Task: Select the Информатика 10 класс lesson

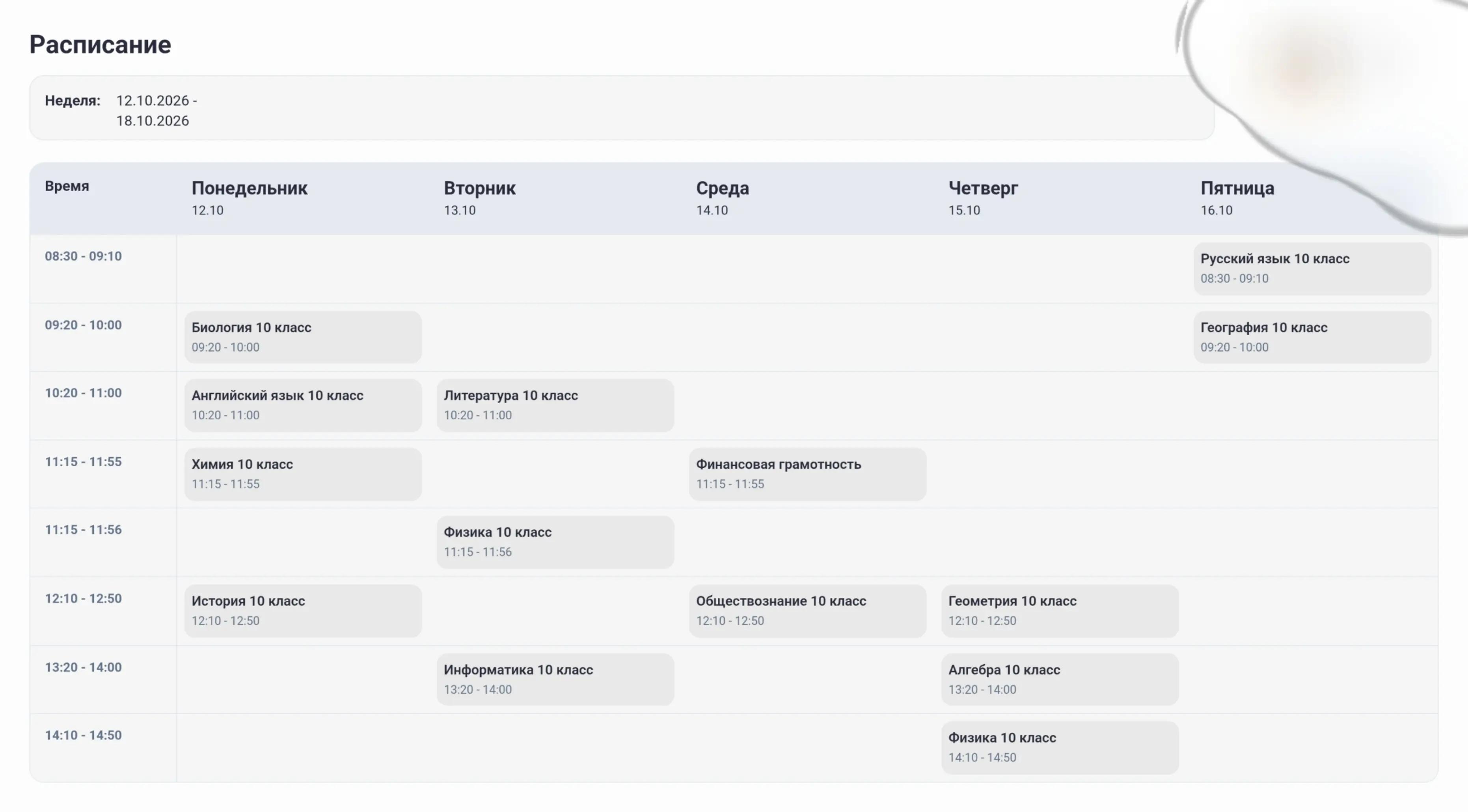Action: [x=555, y=679]
